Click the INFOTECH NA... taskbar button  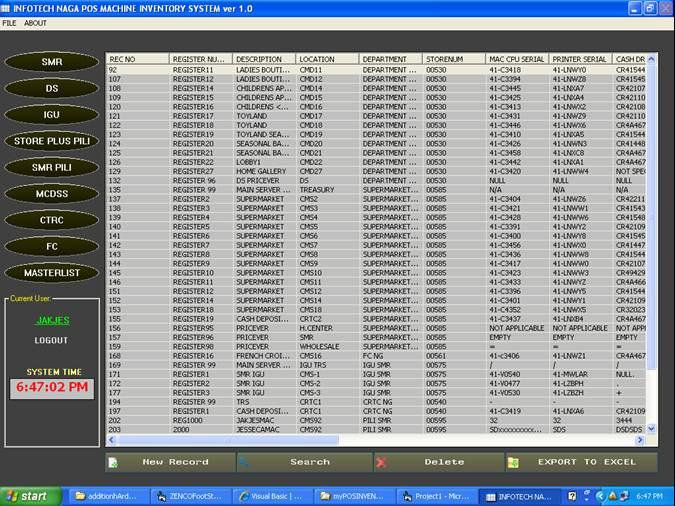(x=520, y=497)
